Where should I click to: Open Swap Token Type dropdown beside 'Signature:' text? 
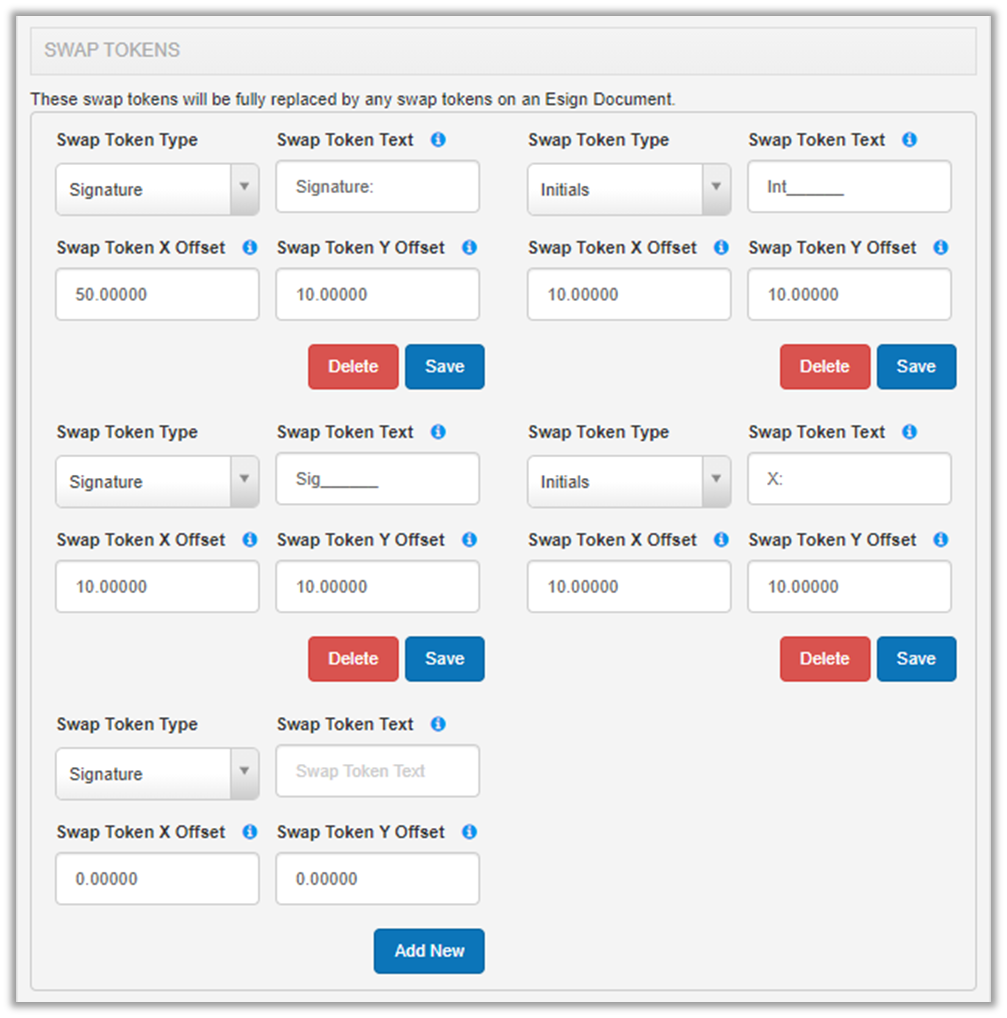pos(157,190)
